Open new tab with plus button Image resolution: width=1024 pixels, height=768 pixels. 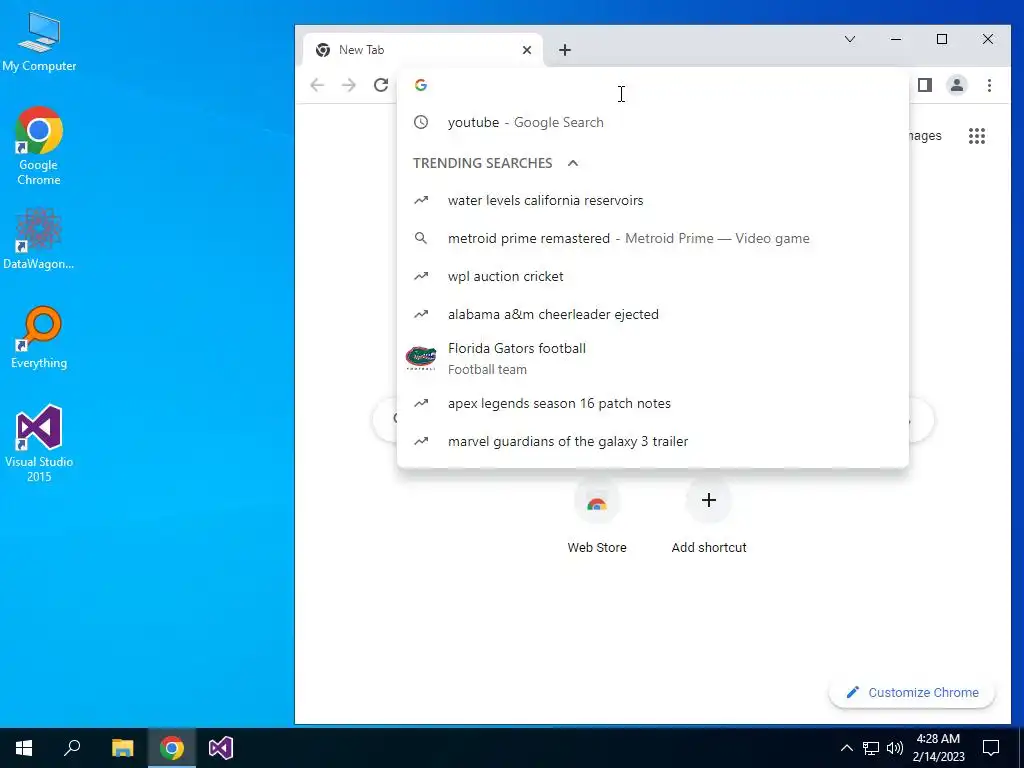(x=565, y=50)
